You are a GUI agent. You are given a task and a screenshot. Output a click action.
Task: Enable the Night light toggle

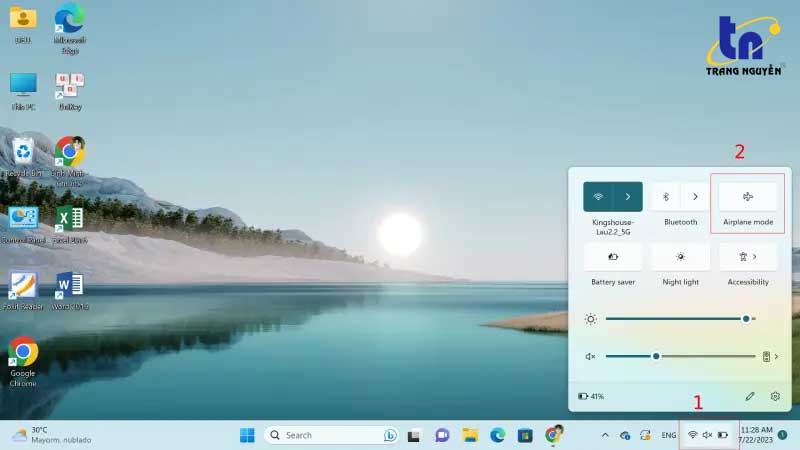coord(680,257)
